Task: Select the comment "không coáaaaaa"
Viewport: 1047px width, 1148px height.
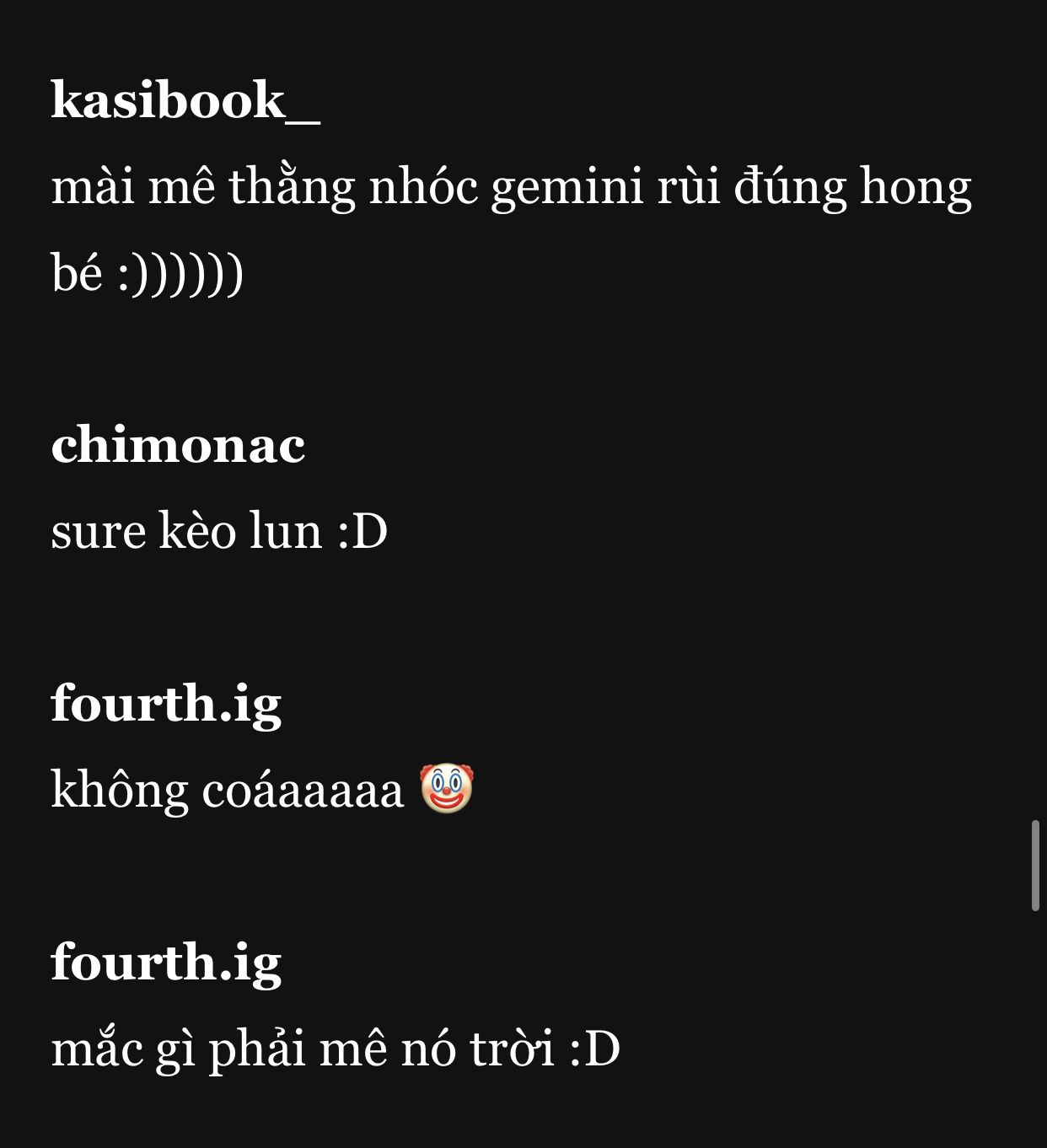Action: point(228,791)
